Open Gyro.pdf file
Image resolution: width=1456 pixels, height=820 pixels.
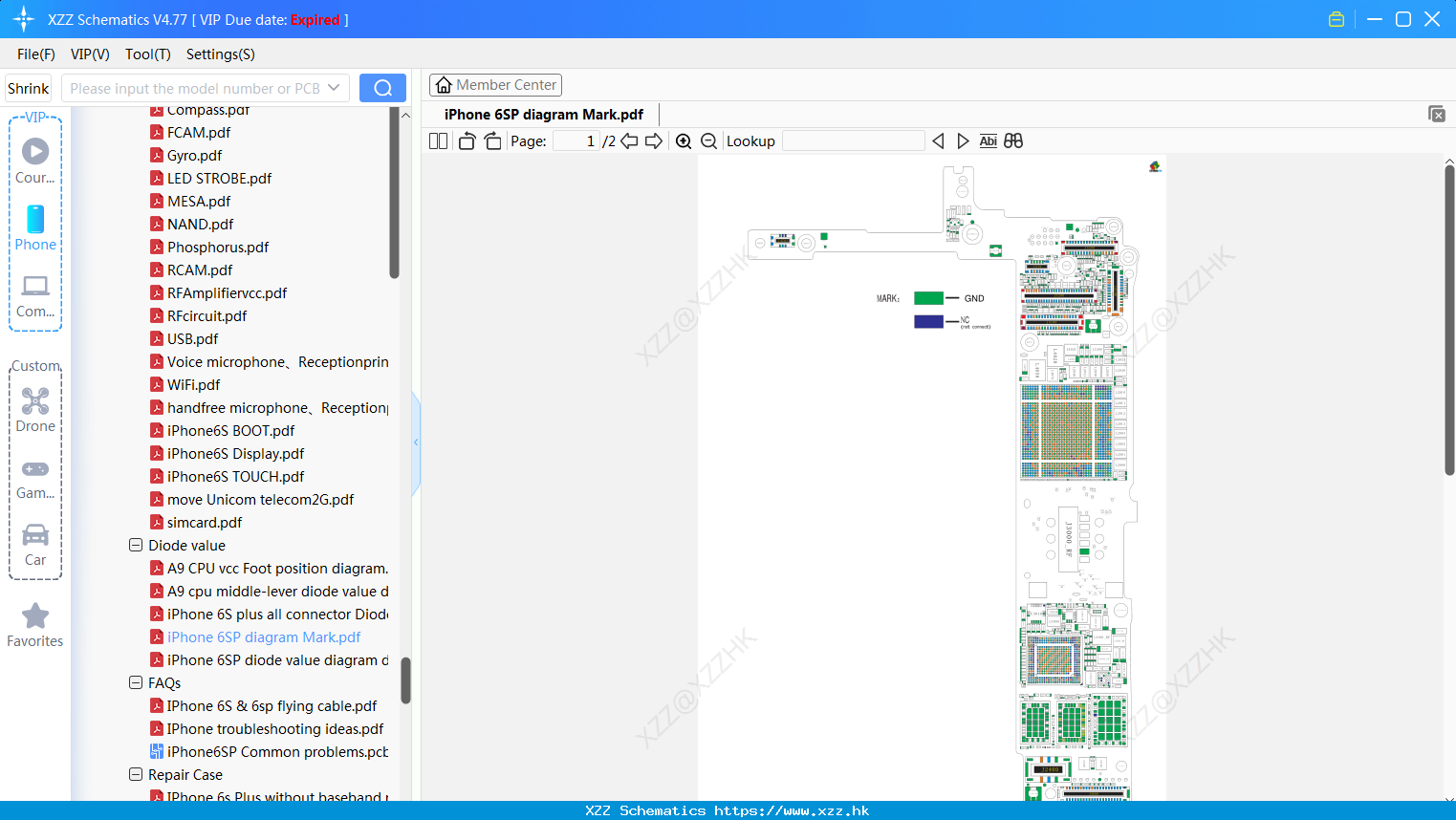195,156
